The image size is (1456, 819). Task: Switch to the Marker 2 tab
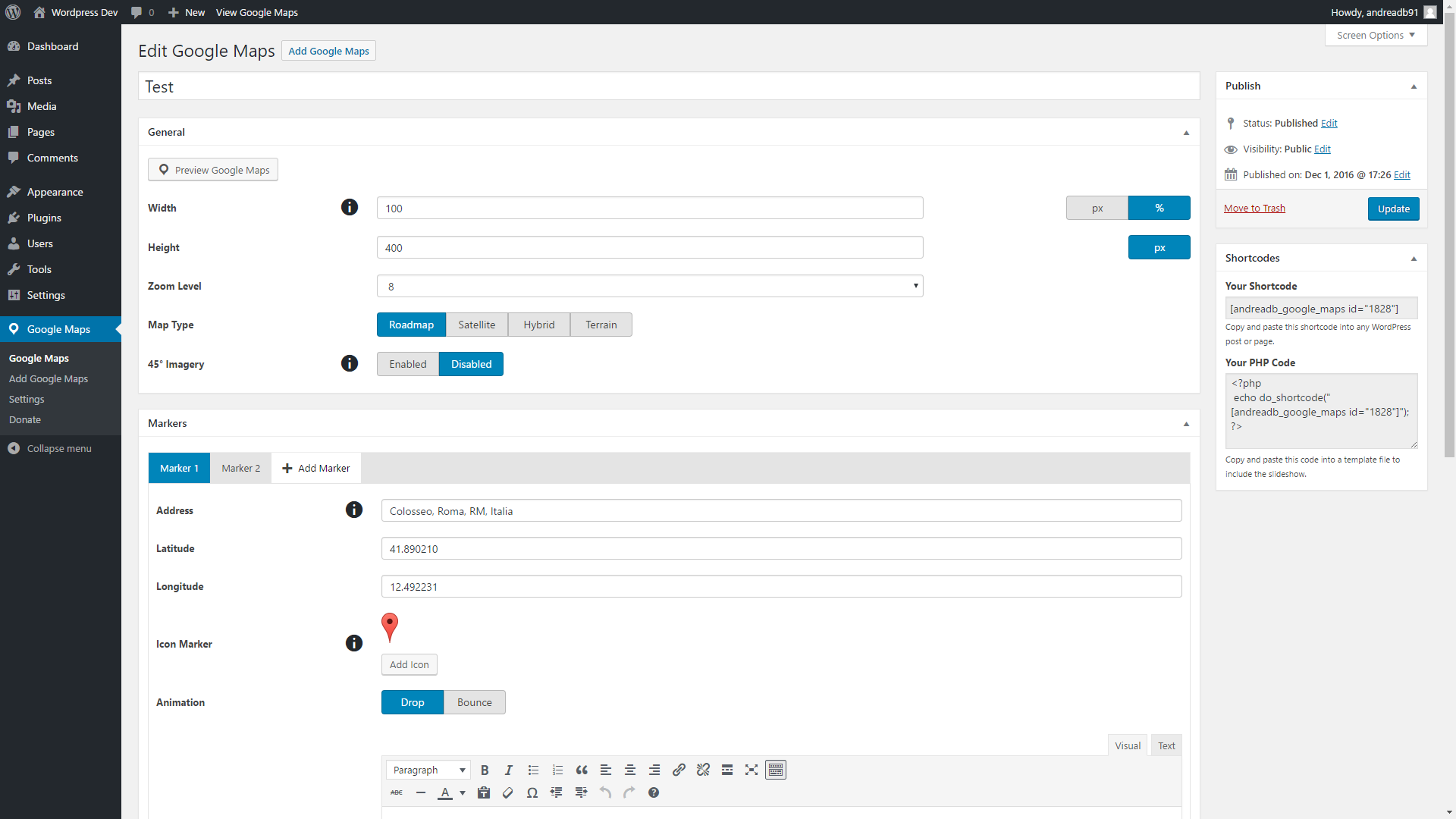[241, 468]
